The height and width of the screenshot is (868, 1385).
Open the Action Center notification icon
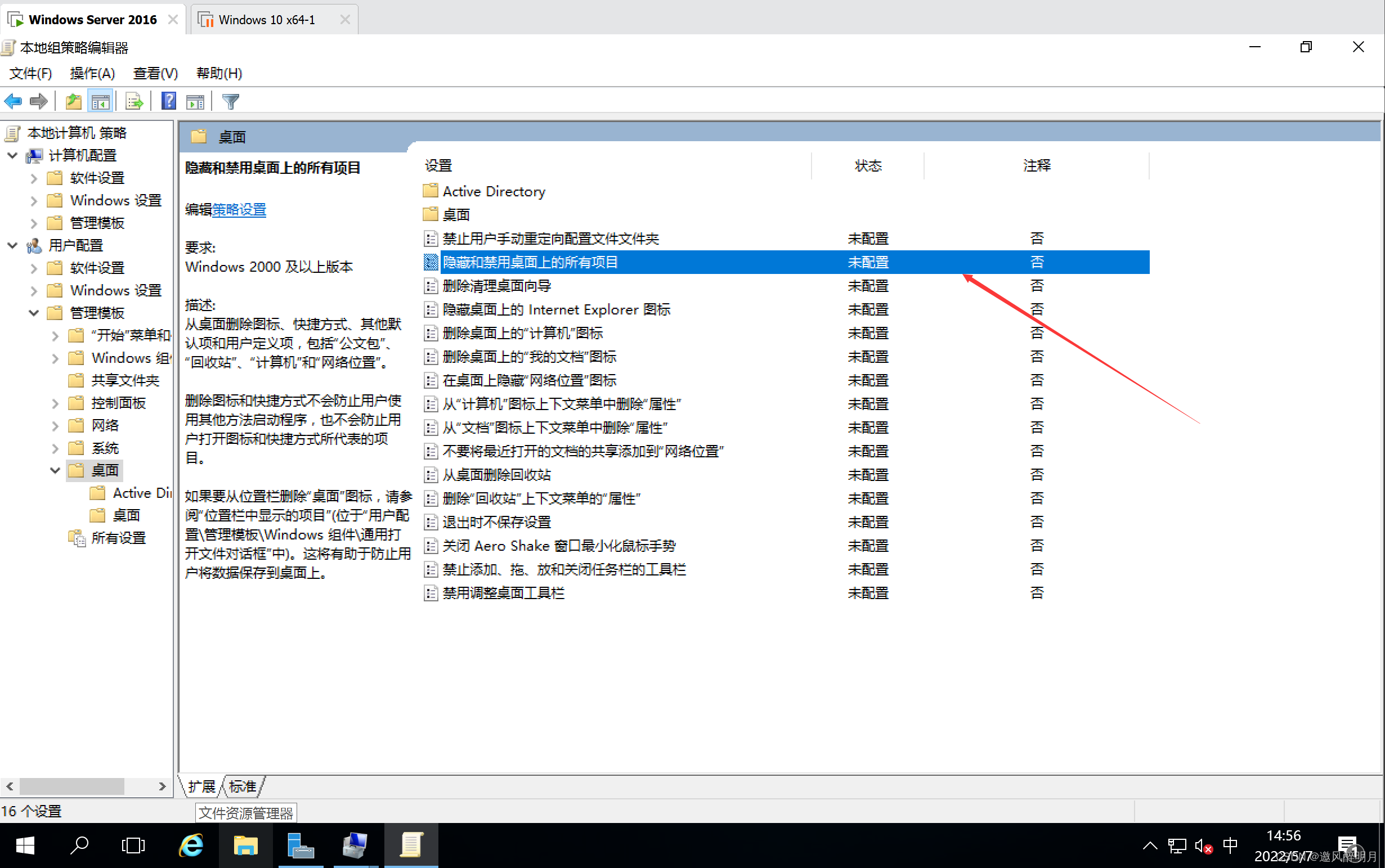1348,846
